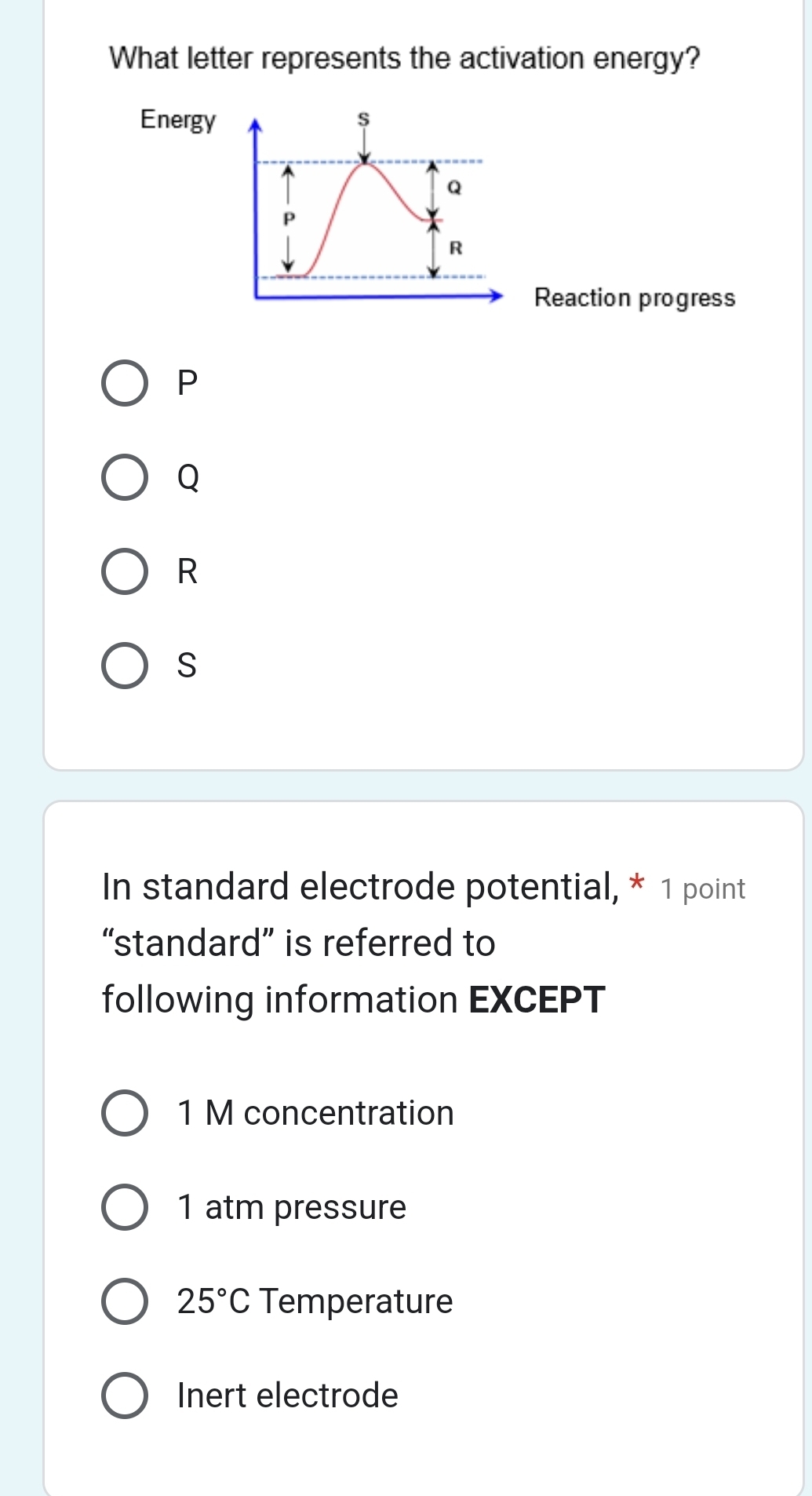Choose the Q radio button
Screen dimensions: 812x1496
click(125, 477)
